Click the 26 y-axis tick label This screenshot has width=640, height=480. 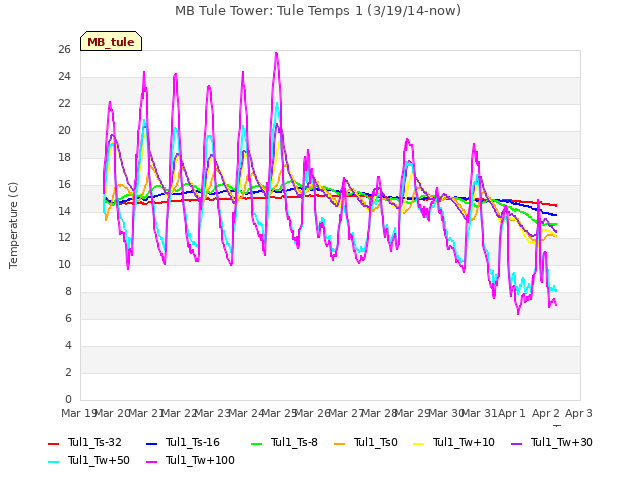point(64,50)
